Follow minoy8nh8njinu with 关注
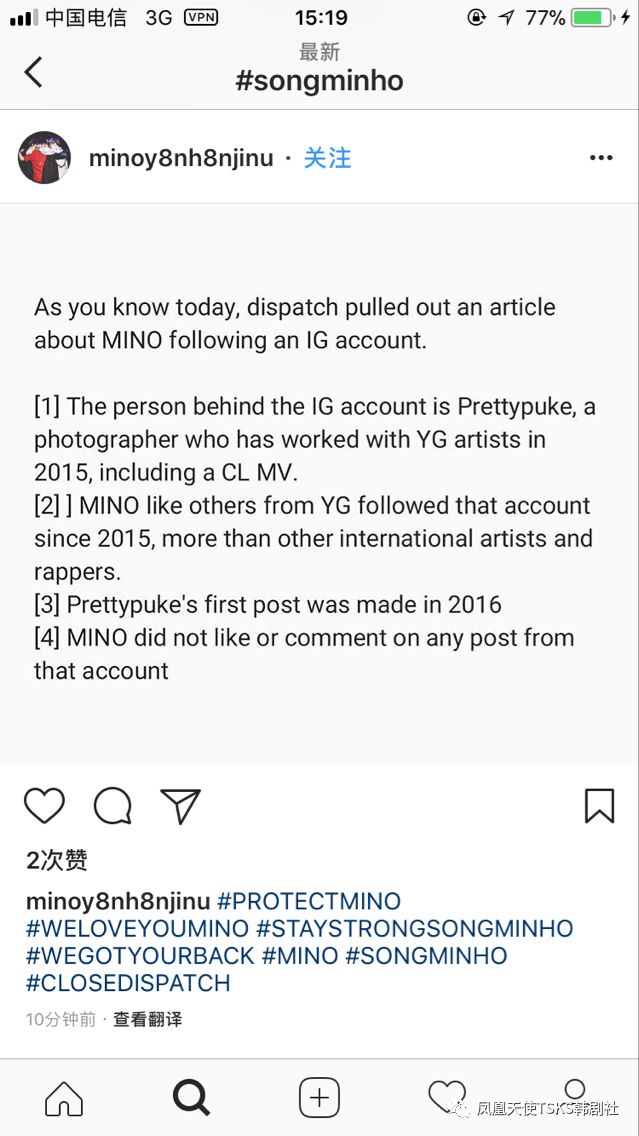 tap(328, 158)
